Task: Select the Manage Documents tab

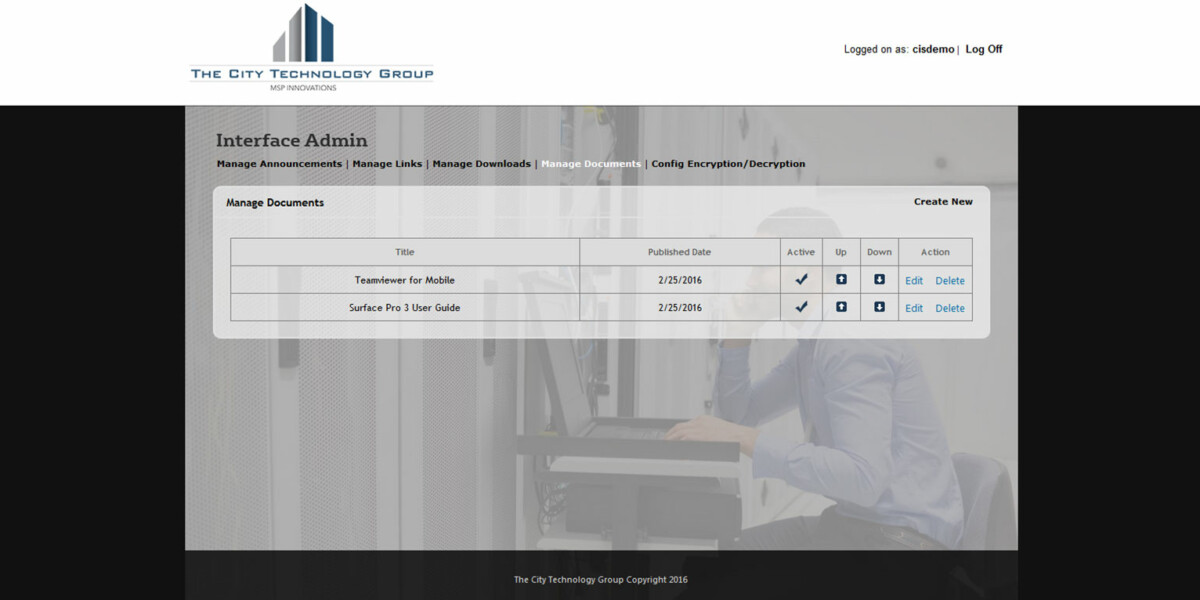Action: tap(591, 163)
